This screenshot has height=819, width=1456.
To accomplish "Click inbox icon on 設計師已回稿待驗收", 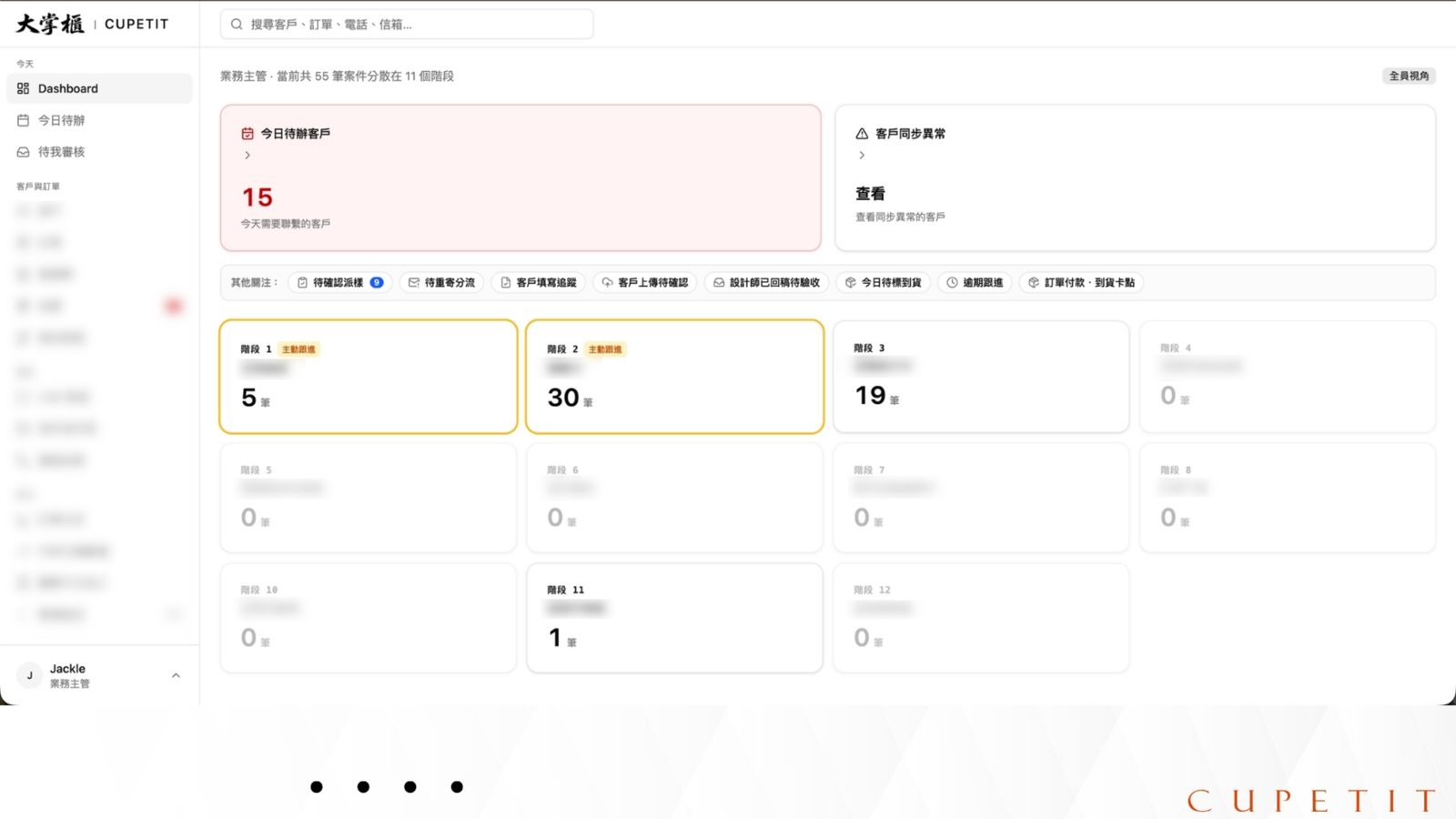I will 719,283.
